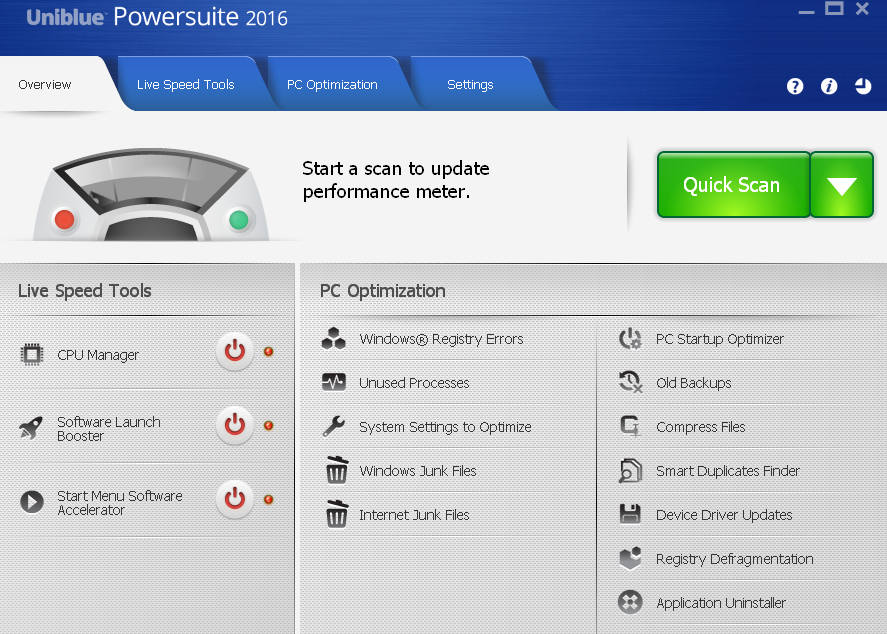Open the PC Optimization tab
887x634 pixels.
pos(332,85)
